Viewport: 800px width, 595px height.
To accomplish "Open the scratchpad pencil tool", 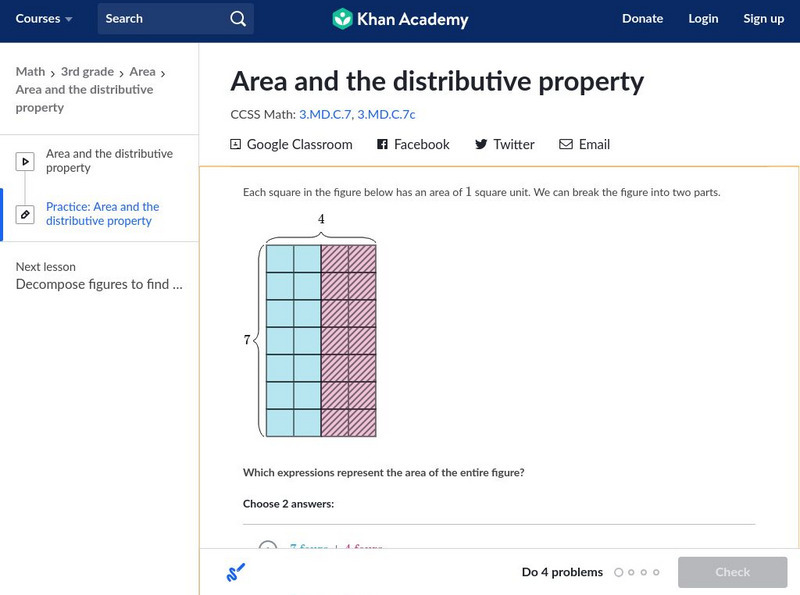I will (236, 573).
